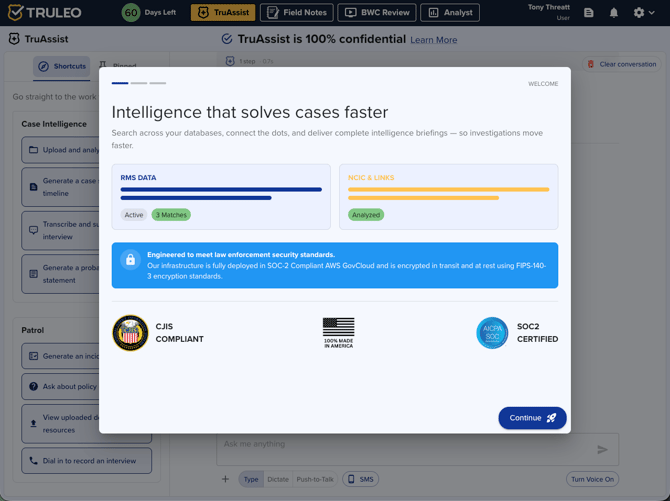This screenshot has width=670, height=501.
Task: Click the third onboarding step indicator
Action: click(x=158, y=83)
